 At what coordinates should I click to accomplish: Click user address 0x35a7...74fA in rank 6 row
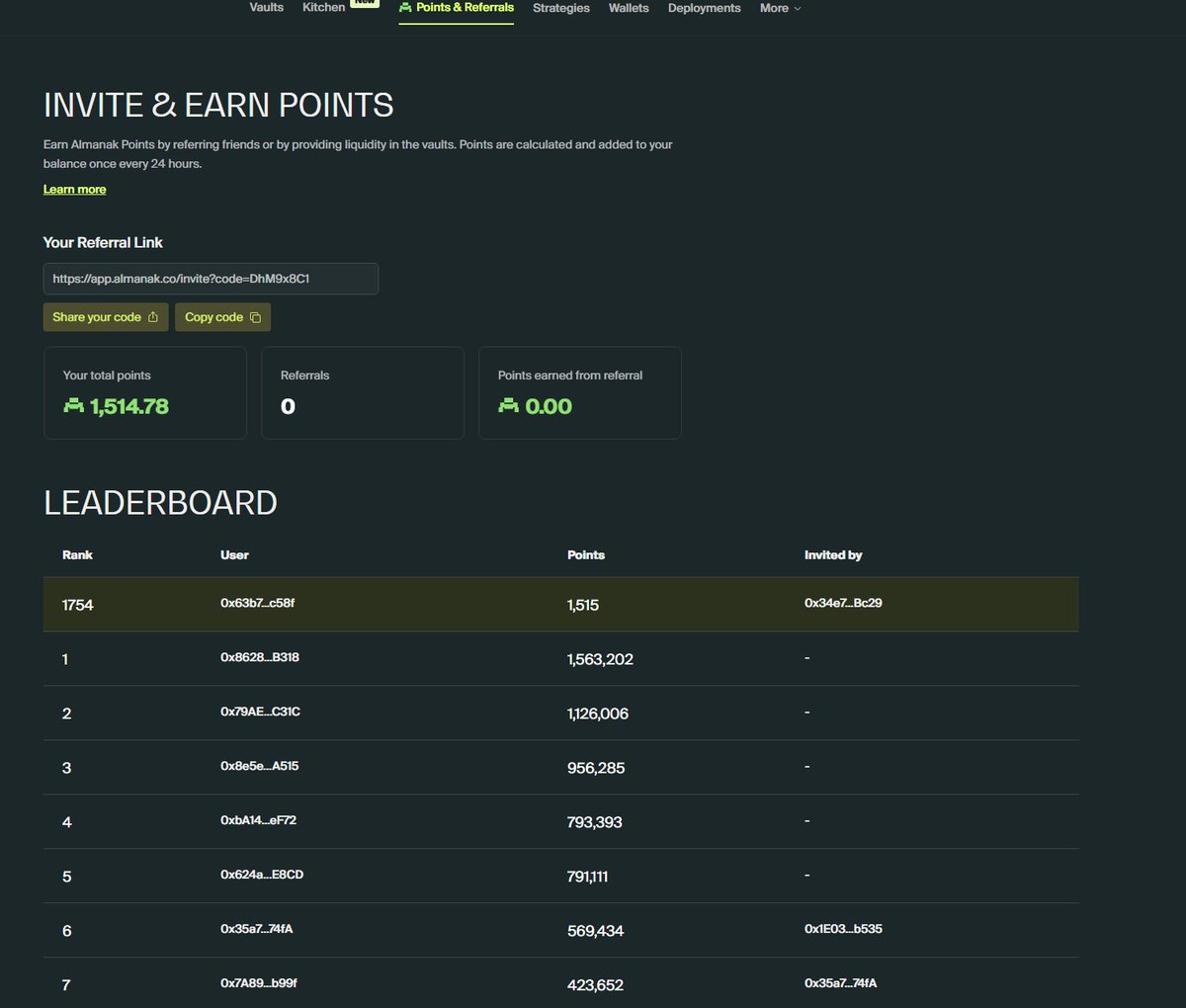257,929
